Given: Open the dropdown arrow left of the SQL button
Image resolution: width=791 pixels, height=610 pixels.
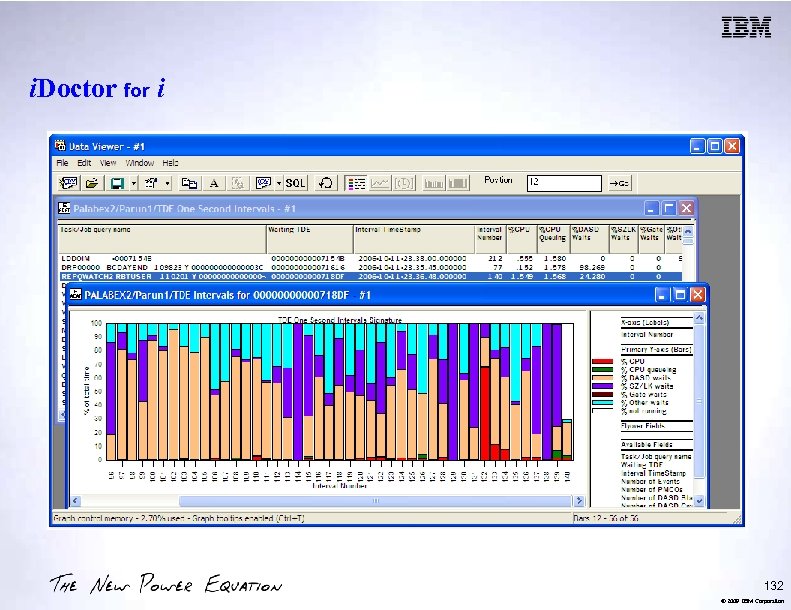Looking at the screenshot, I should click(x=279, y=183).
